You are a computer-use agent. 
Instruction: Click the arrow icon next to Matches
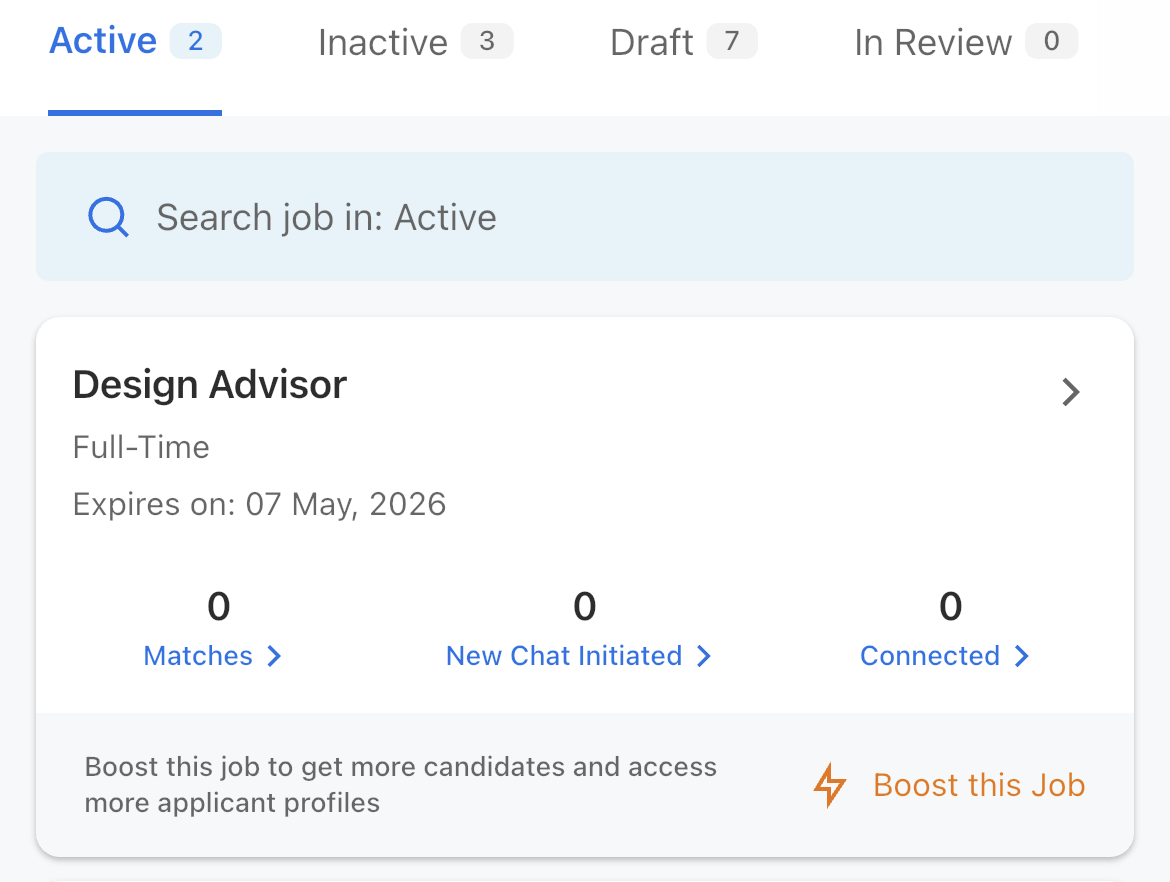tap(274, 656)
